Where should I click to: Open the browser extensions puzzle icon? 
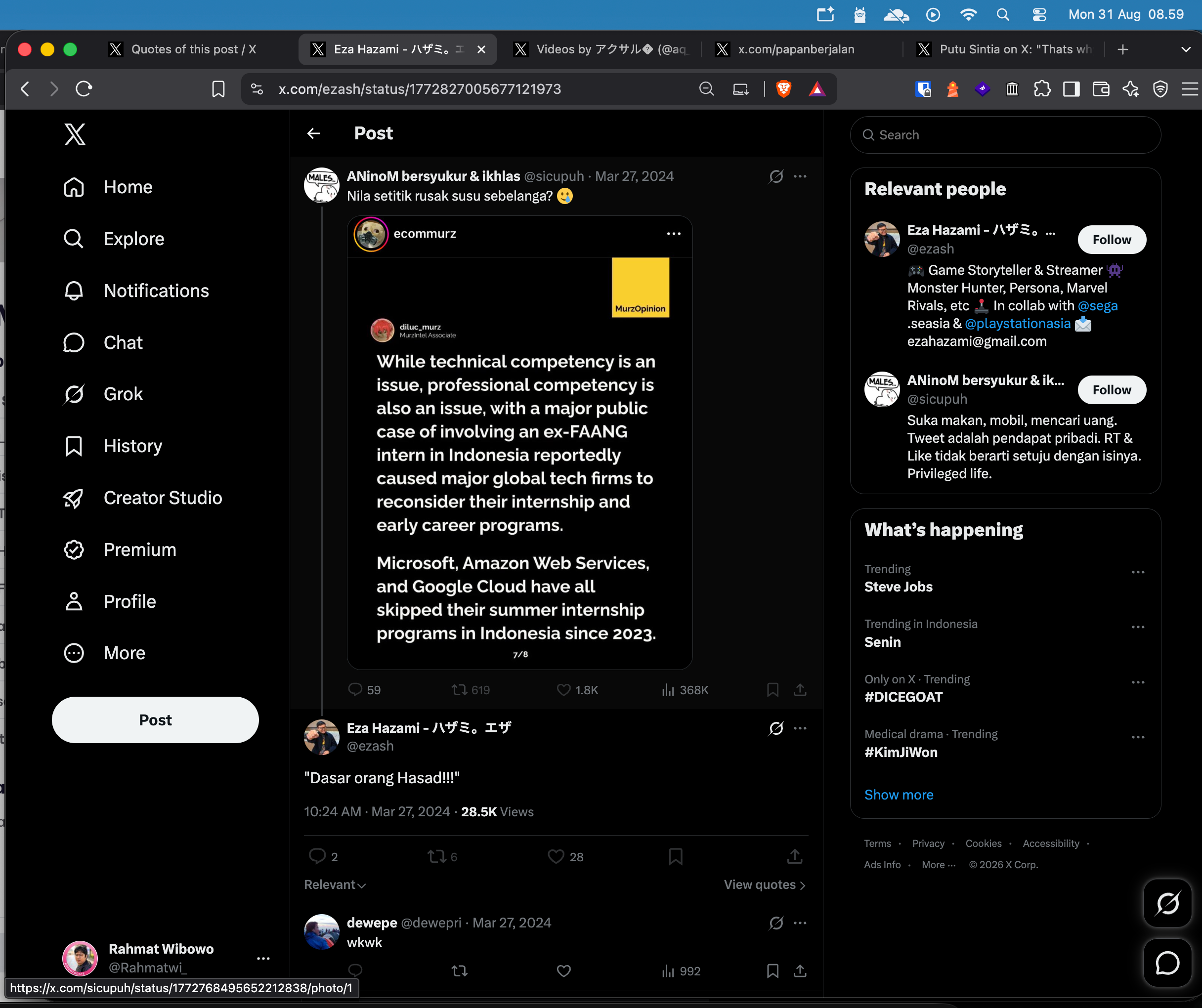coord(1042,88)
